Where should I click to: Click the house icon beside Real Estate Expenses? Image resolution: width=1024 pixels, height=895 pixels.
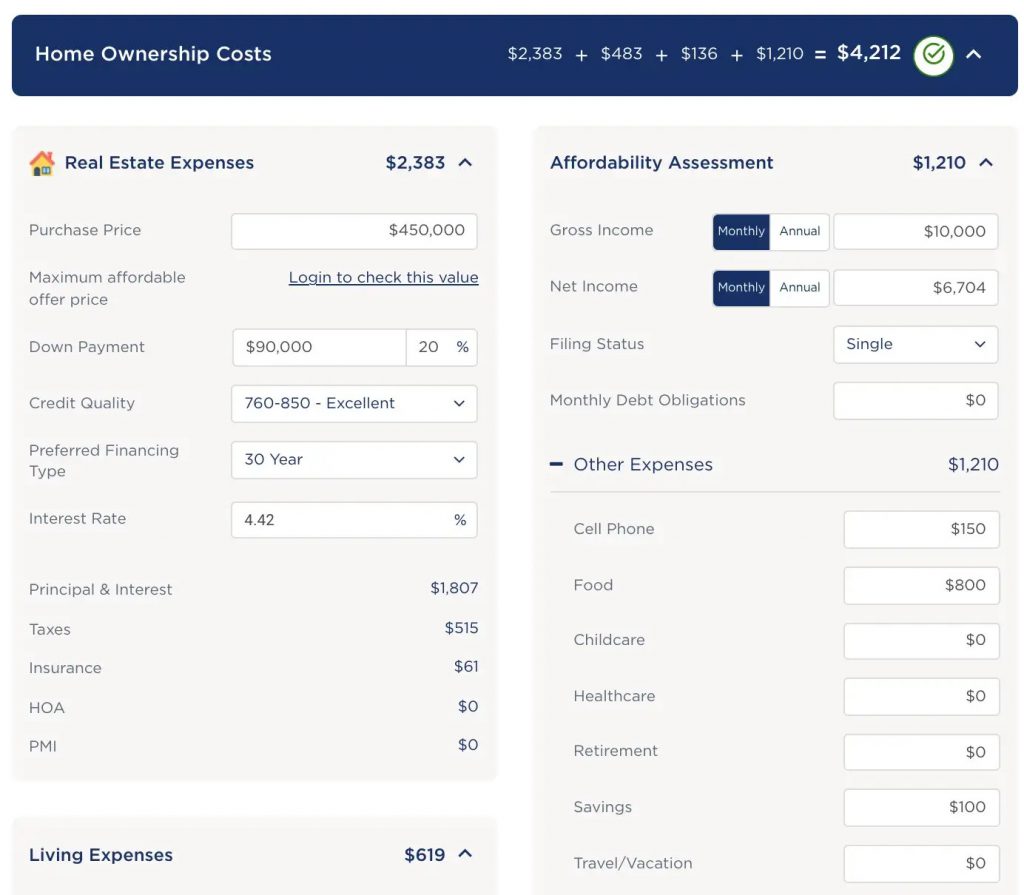[x=42, y=163]
